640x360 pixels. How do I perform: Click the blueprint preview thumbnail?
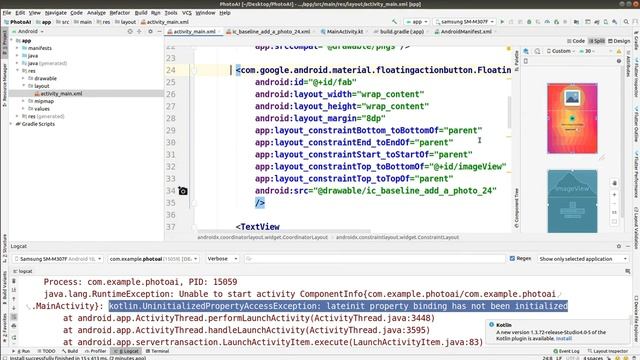click(x=572, y=201)
